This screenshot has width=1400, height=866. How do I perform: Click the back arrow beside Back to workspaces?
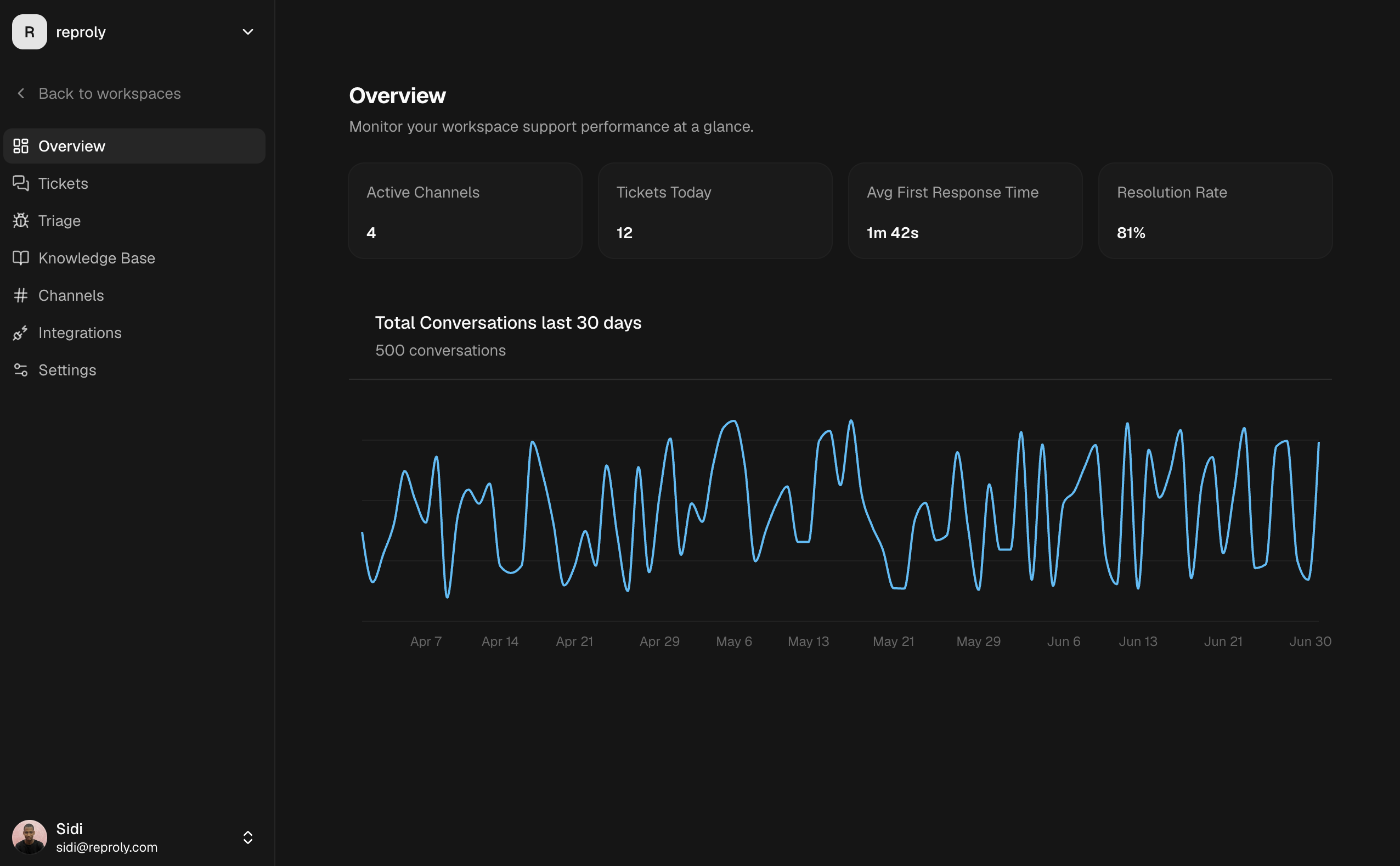[x=21, y=93]
